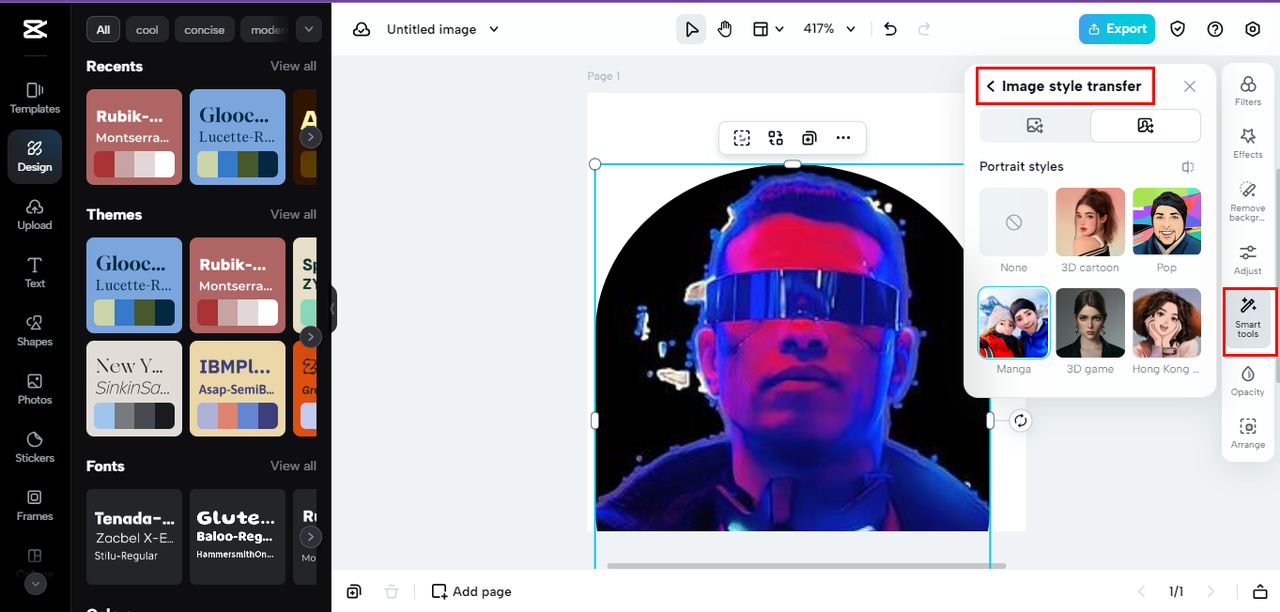Open the Text sidebar panel
This screenshot has width=1280, height=612.
coord(35,272)
